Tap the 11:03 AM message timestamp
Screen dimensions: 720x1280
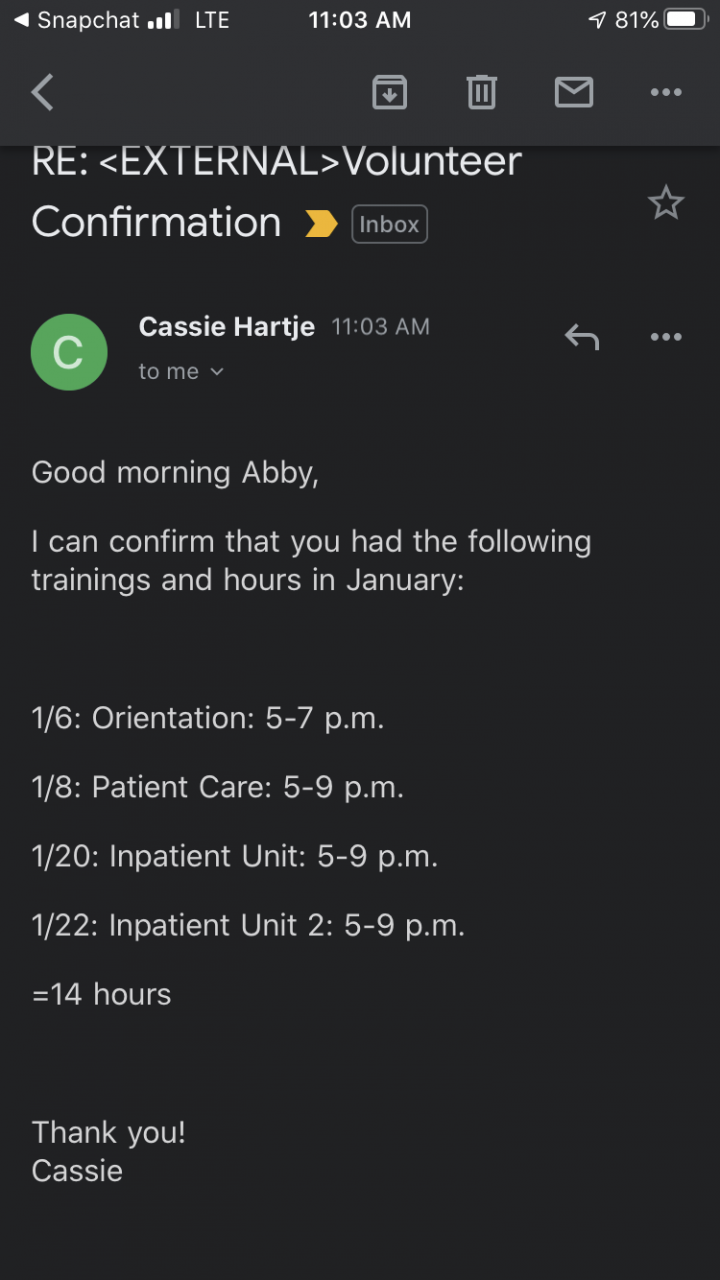(x=380, y=327)
